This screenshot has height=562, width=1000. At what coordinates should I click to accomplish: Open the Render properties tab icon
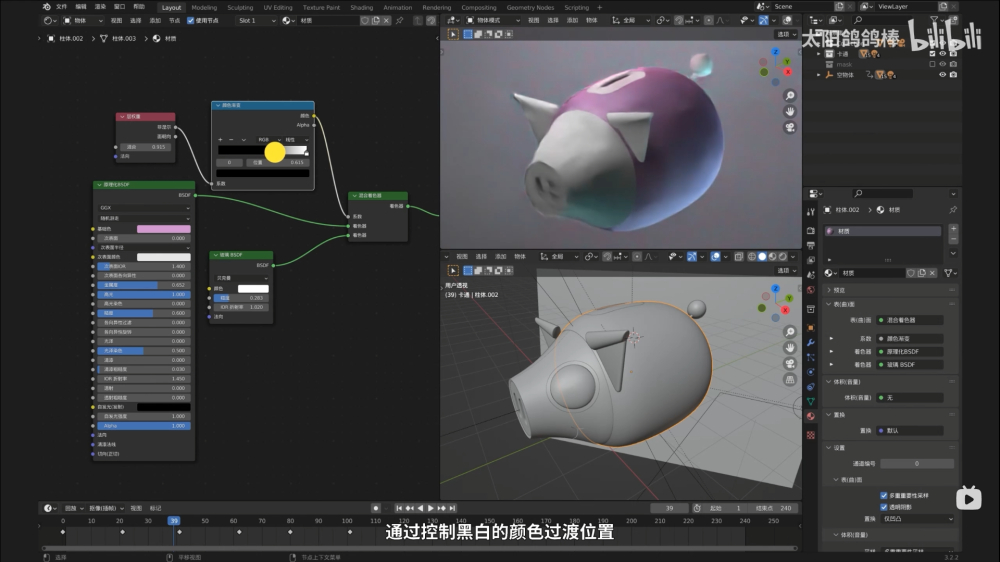(811, 230)
